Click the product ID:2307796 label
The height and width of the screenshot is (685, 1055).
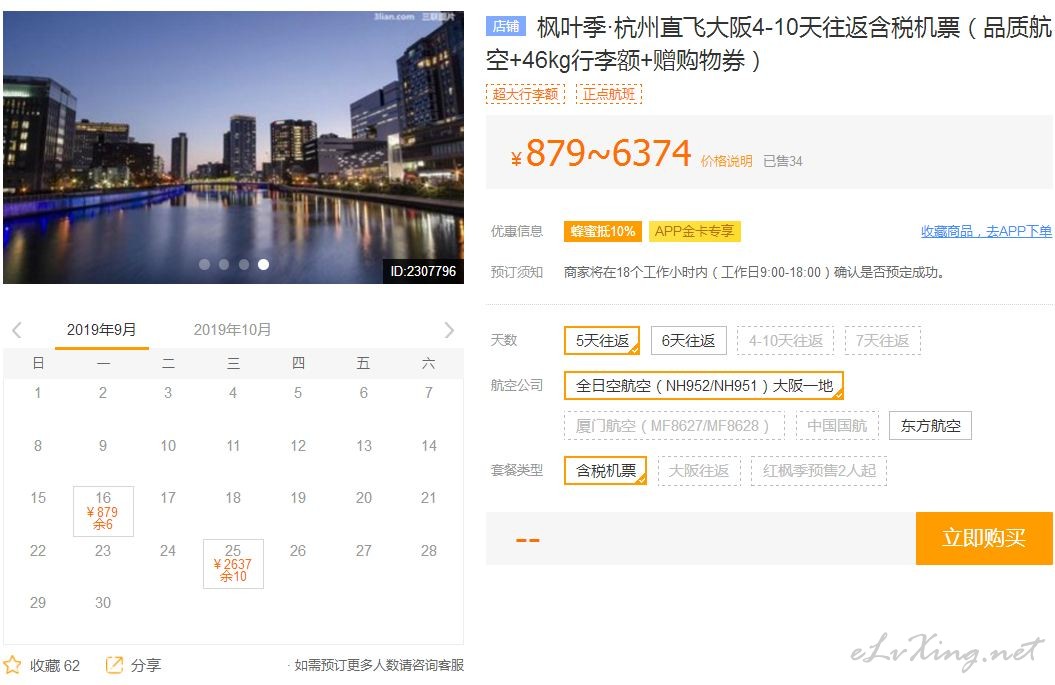point(423,271)
